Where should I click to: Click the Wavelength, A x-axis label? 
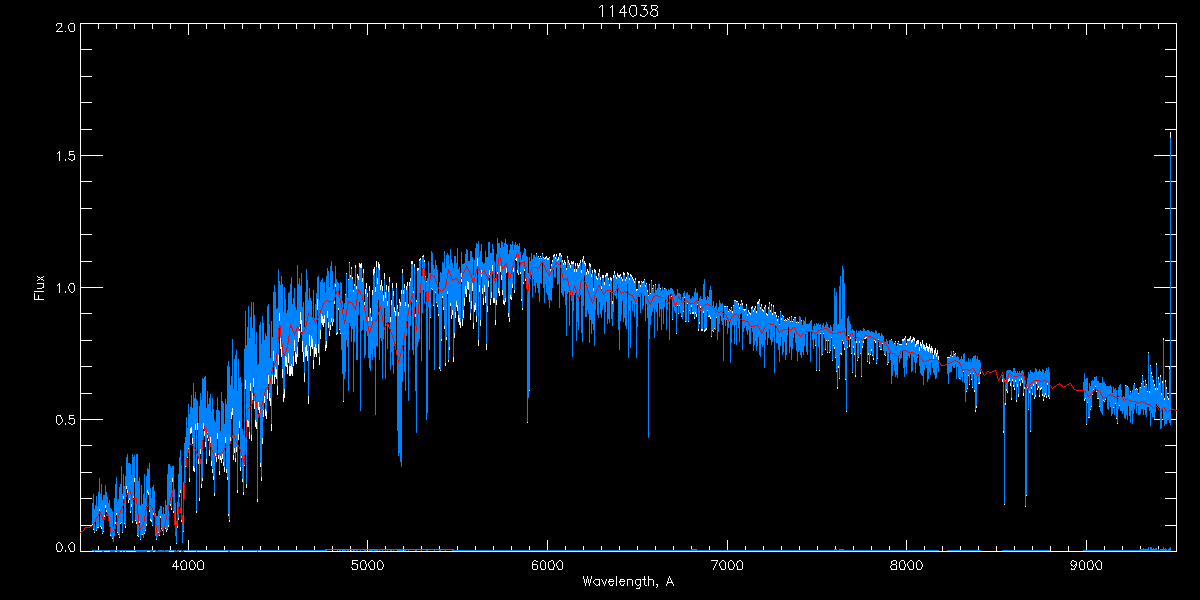click(628, 581)
